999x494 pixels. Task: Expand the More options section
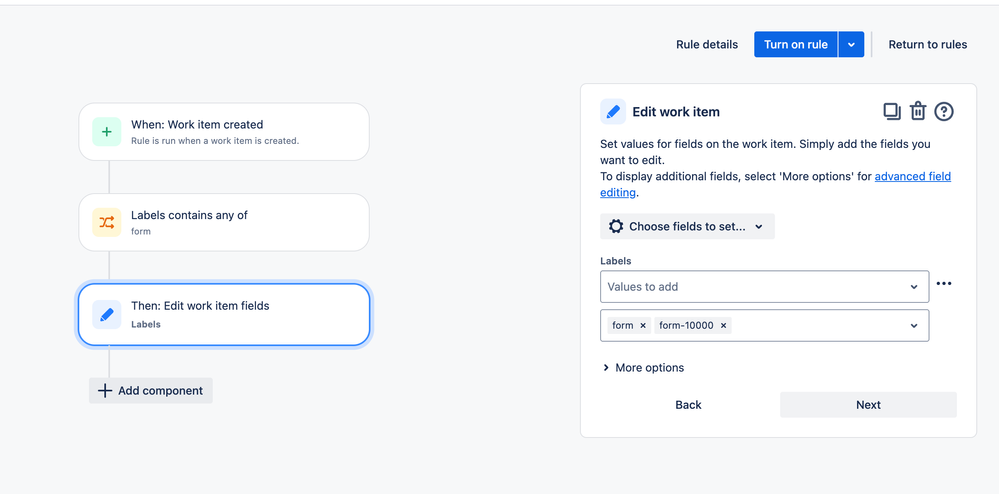pyautogui.click(x=643, y=368)
